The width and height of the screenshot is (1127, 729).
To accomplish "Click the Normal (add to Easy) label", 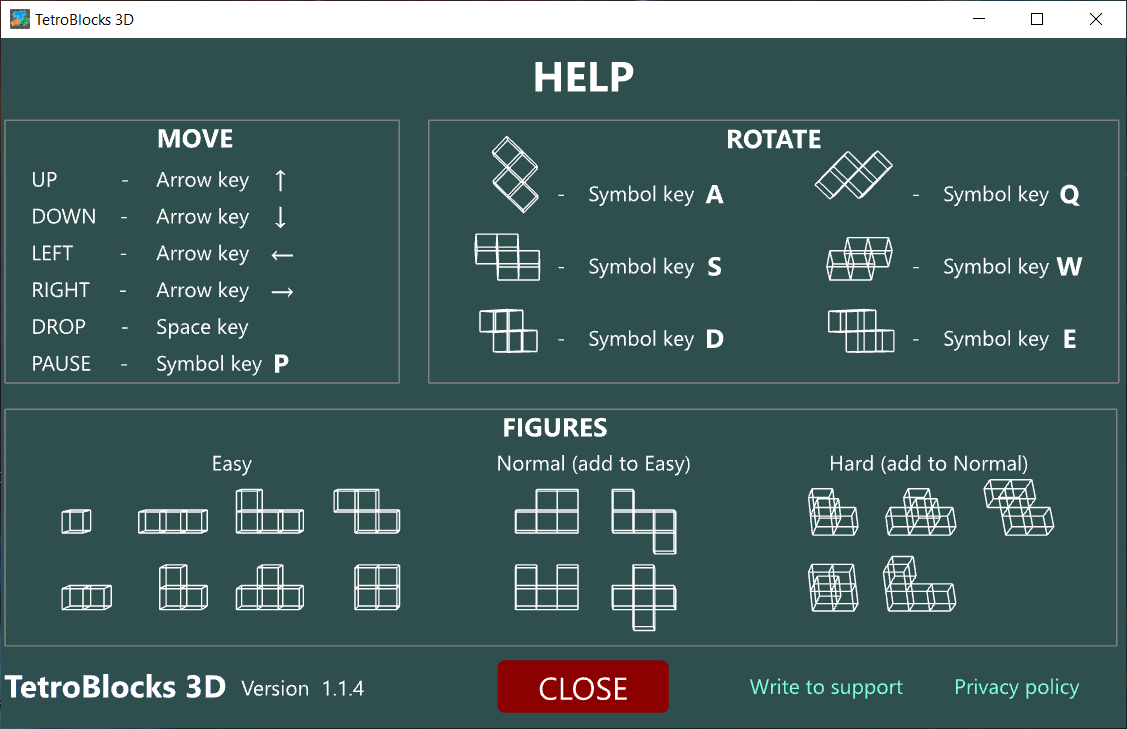I will (594, 464).
